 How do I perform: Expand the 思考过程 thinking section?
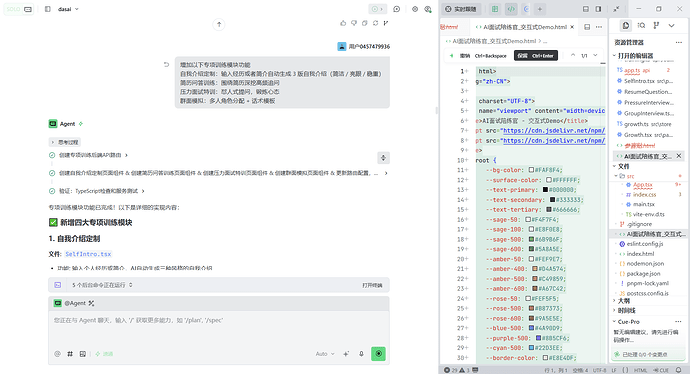pyautogui.click(x=65, y=142)
